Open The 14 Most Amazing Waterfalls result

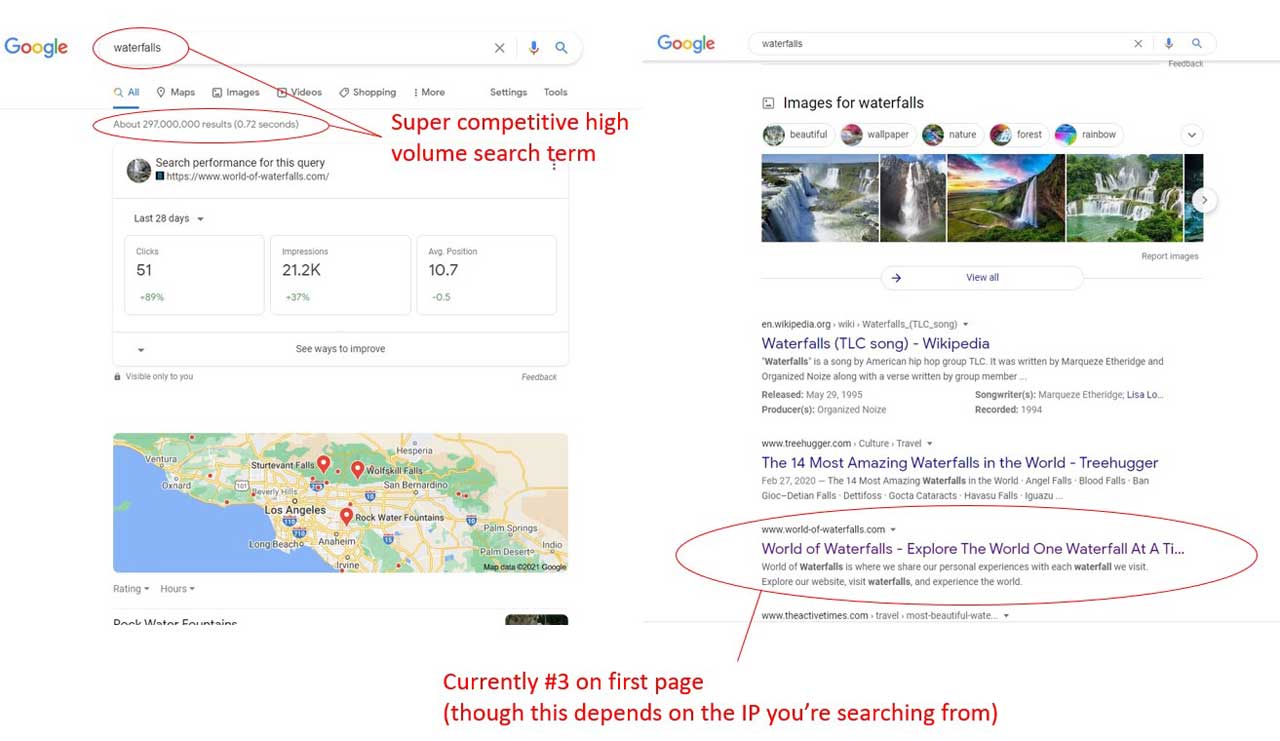(x=960, y=463)
